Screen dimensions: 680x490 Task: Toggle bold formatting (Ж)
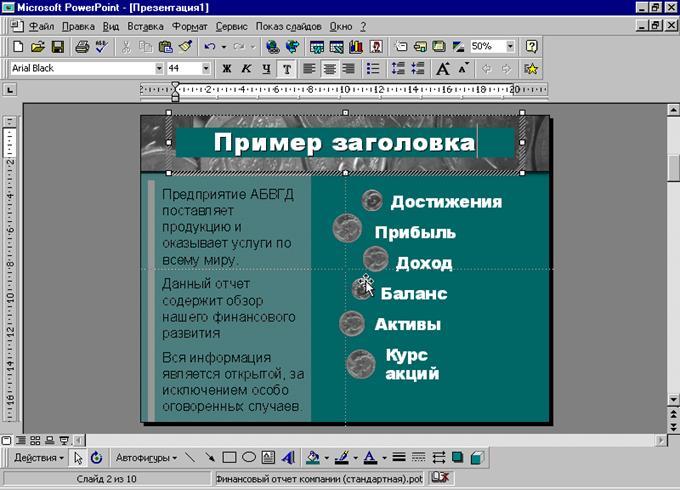(x=227, y=69)
